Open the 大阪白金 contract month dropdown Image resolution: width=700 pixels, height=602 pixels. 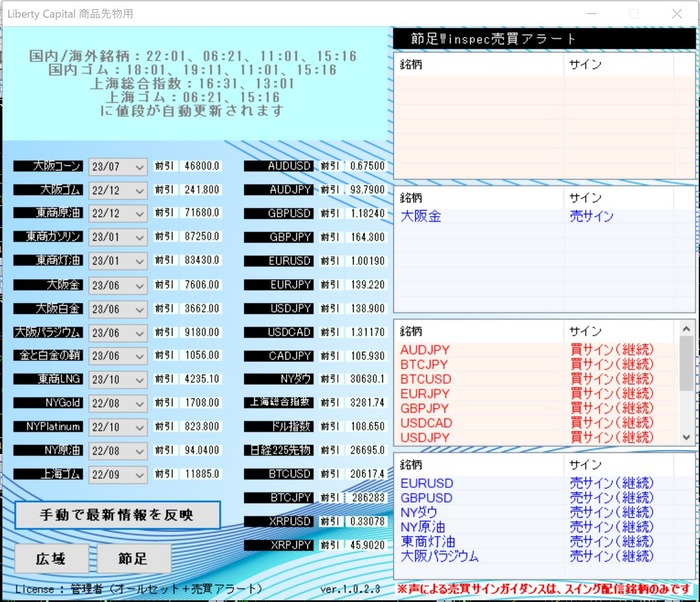(x=118, y=309)
